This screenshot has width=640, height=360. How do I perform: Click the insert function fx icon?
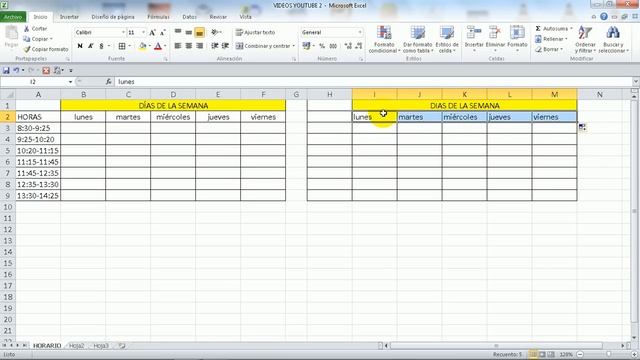[108, 82]
